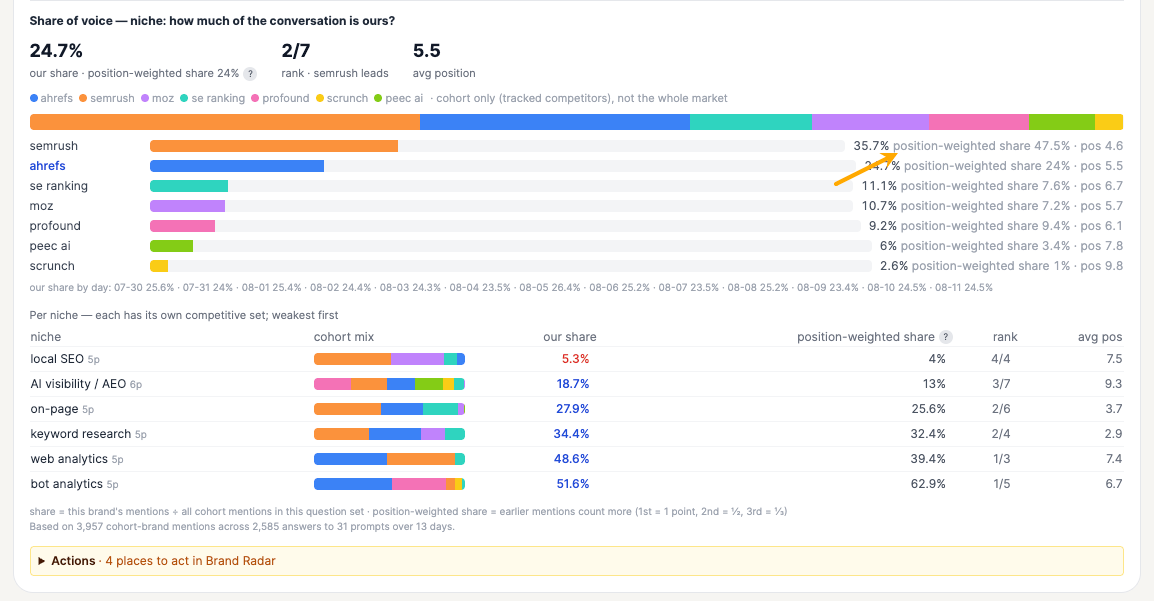Viewport: 1154px width, 602px height.
Task: Select the 'AI visibility / AEO' niche row
Action: pyautogui.click(x=576, y=384)
